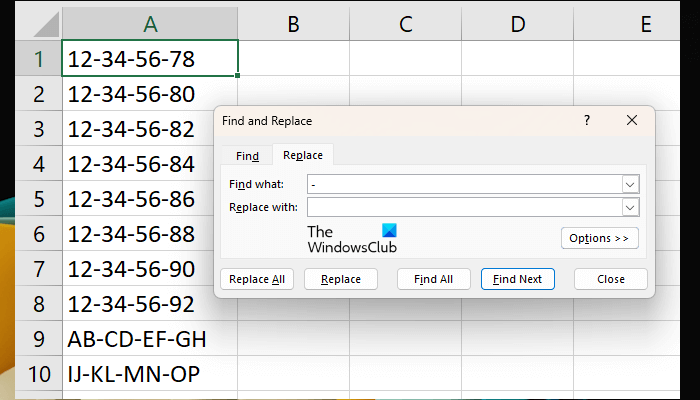Click inside the Find what text field
Image resolution: width=700 pixels, height=400 pixels.
pyautogui.click(x=463, y=184)
